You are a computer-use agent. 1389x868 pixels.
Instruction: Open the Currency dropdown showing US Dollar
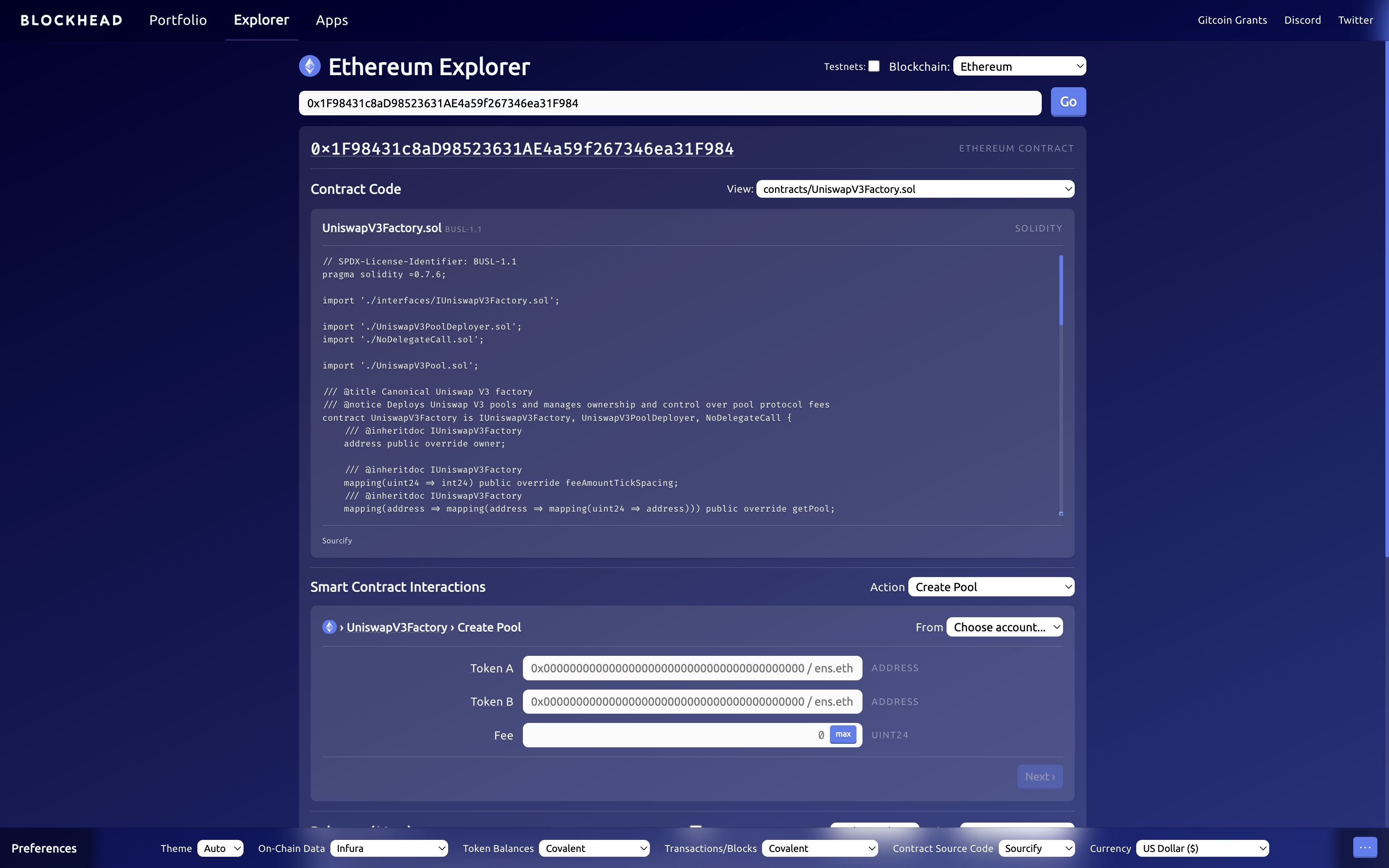coord(1202,848)
